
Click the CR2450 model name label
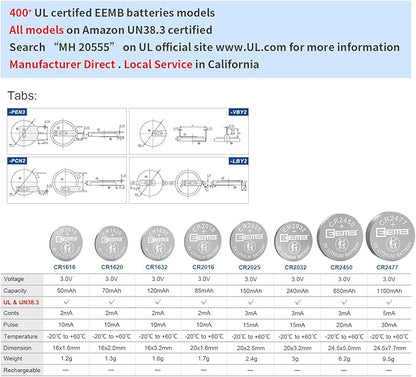tap(341, 267)
